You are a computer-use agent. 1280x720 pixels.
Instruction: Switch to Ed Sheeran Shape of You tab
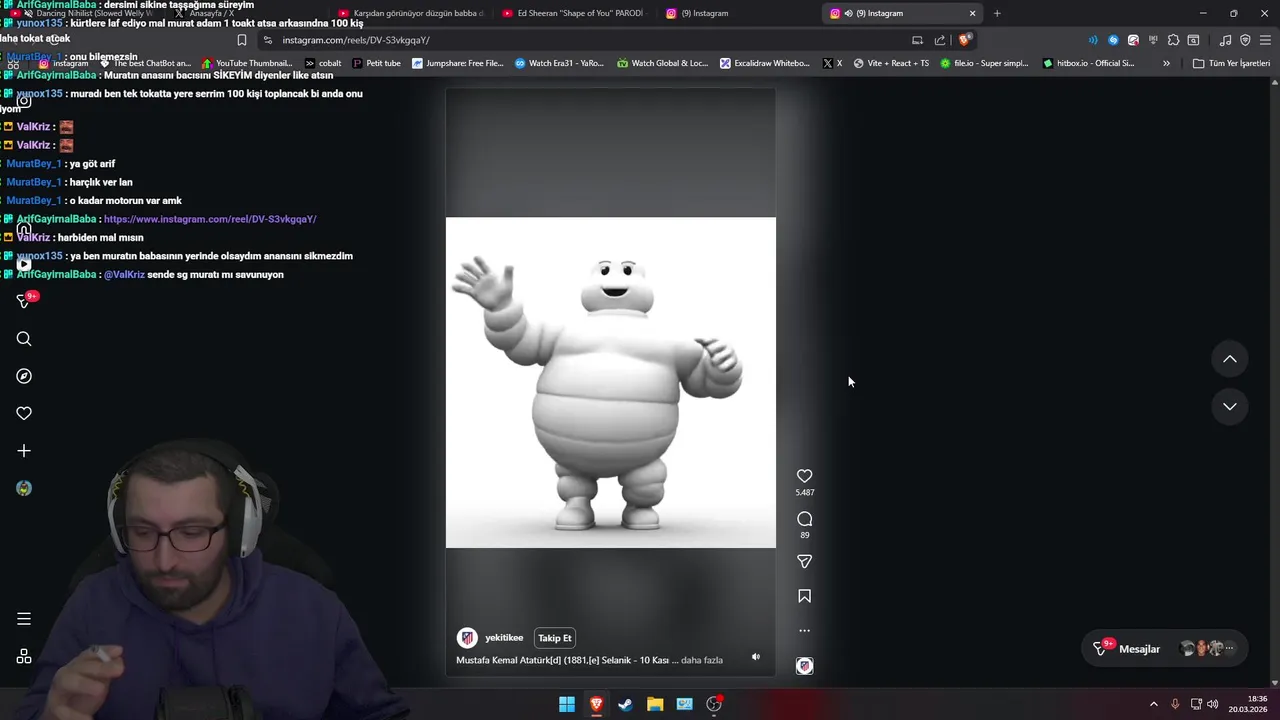tap(573, 13)
